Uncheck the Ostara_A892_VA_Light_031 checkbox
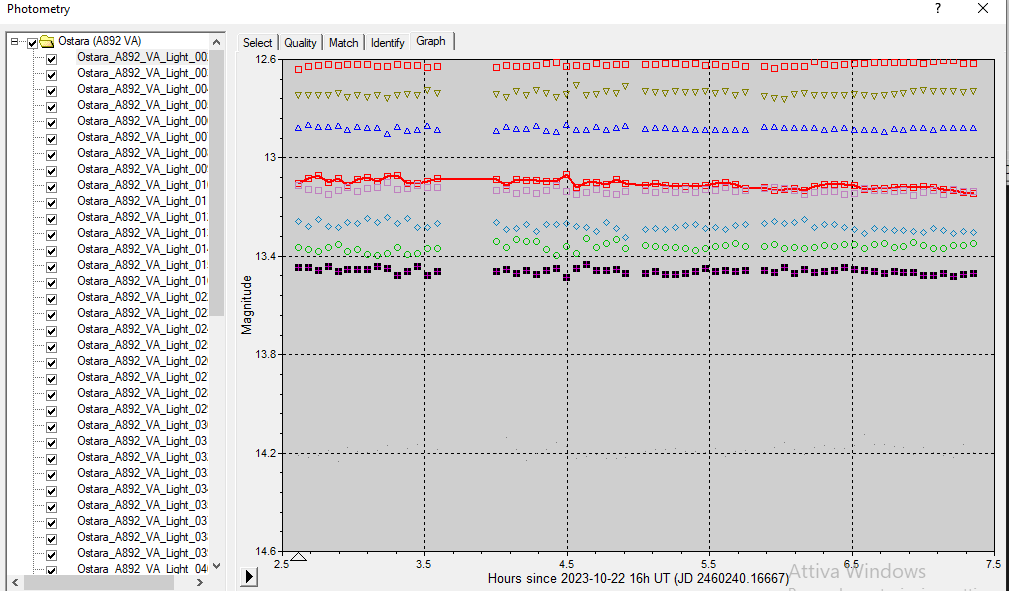This screenshot has width=1009, height=591. tap(51, 443)
